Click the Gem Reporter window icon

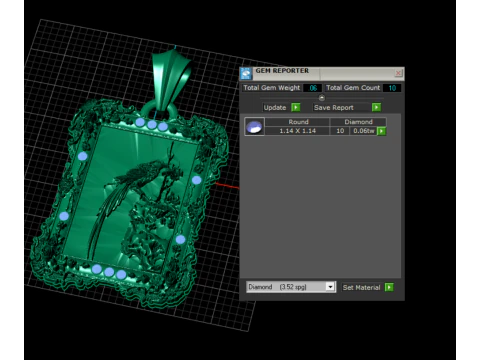pos(246,73)
